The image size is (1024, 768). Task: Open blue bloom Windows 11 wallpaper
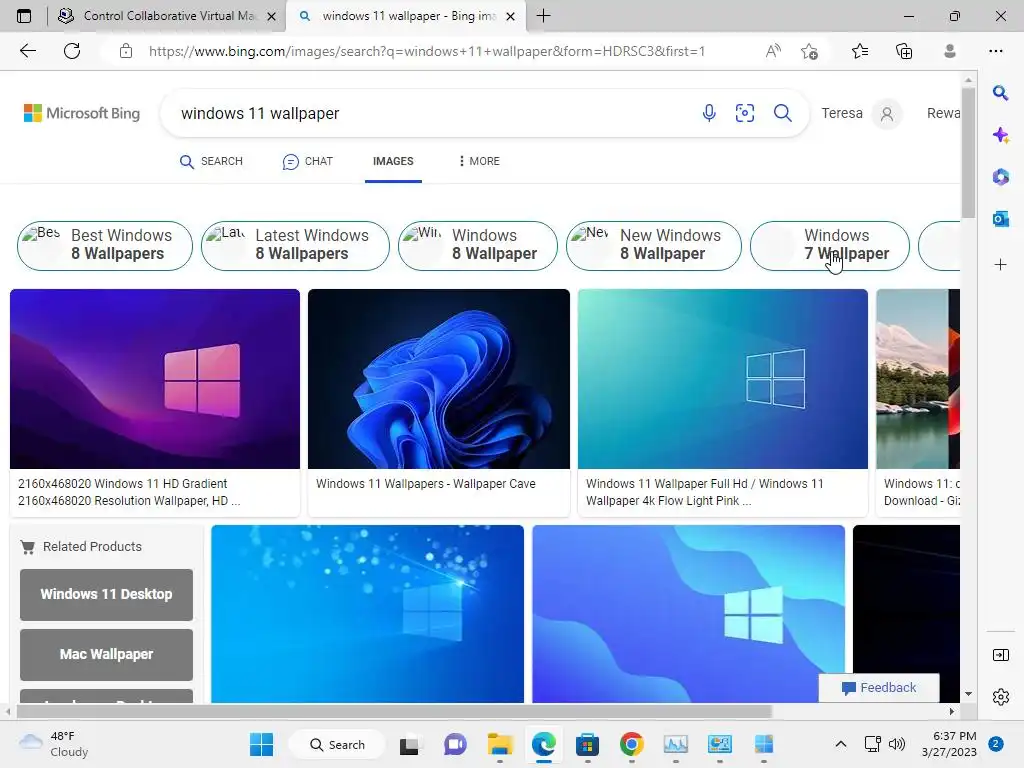(439, 379)
